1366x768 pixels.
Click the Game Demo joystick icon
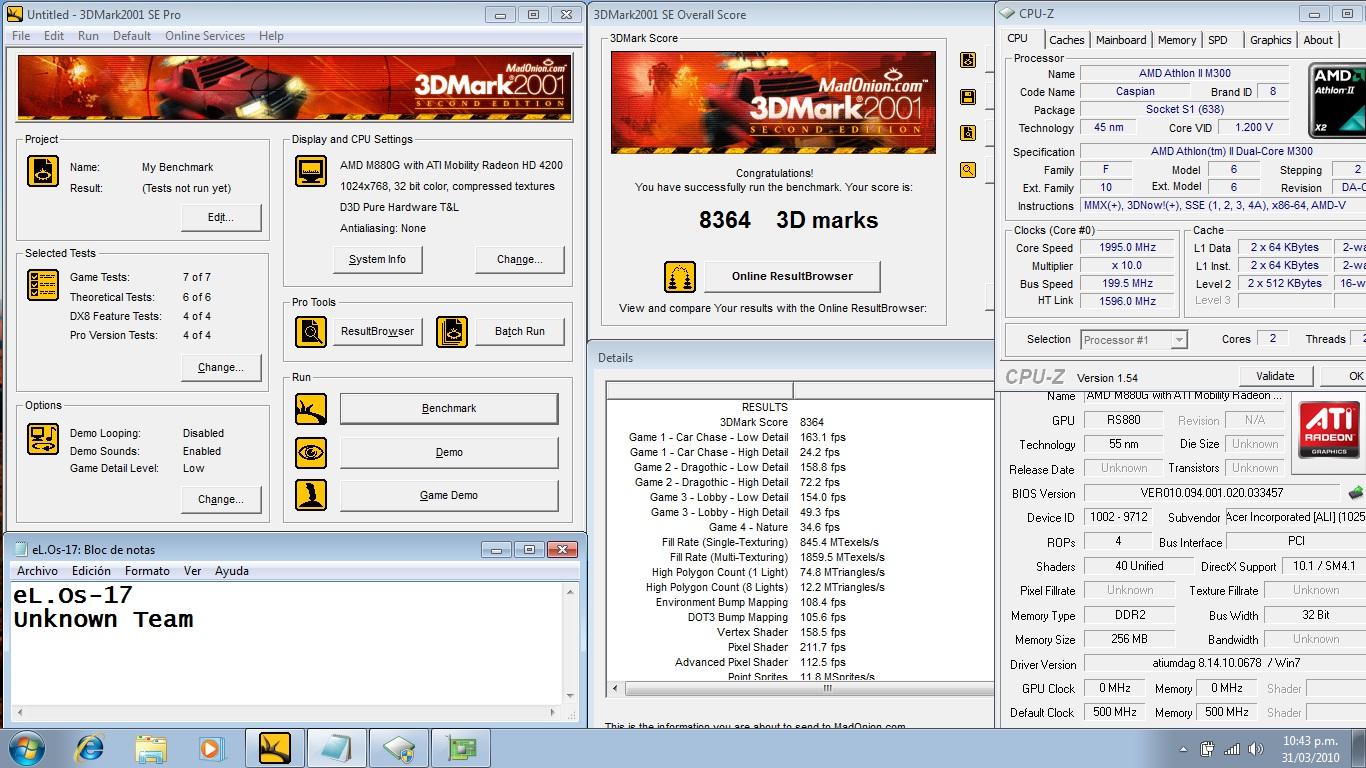311,495
